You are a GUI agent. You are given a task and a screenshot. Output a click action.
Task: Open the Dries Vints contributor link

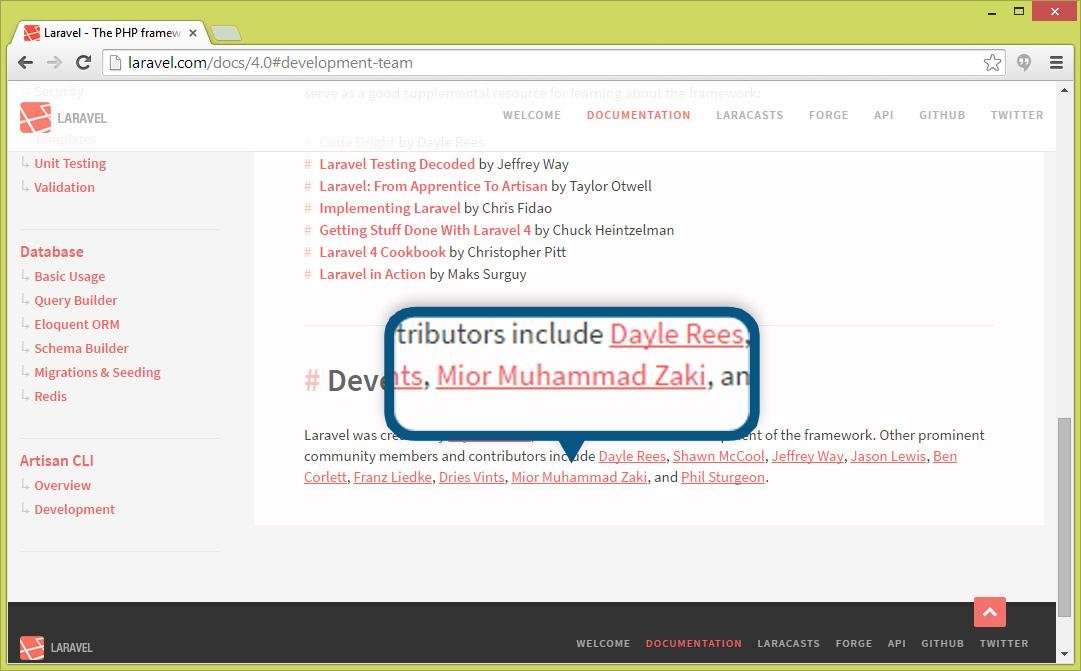pyautogui.click(x=472, y=477)
